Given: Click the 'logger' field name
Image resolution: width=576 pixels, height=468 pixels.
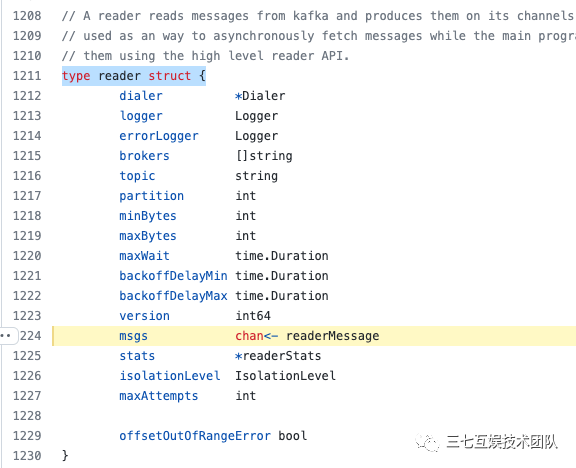Looking at the screenshot, I should pos(141,116).
